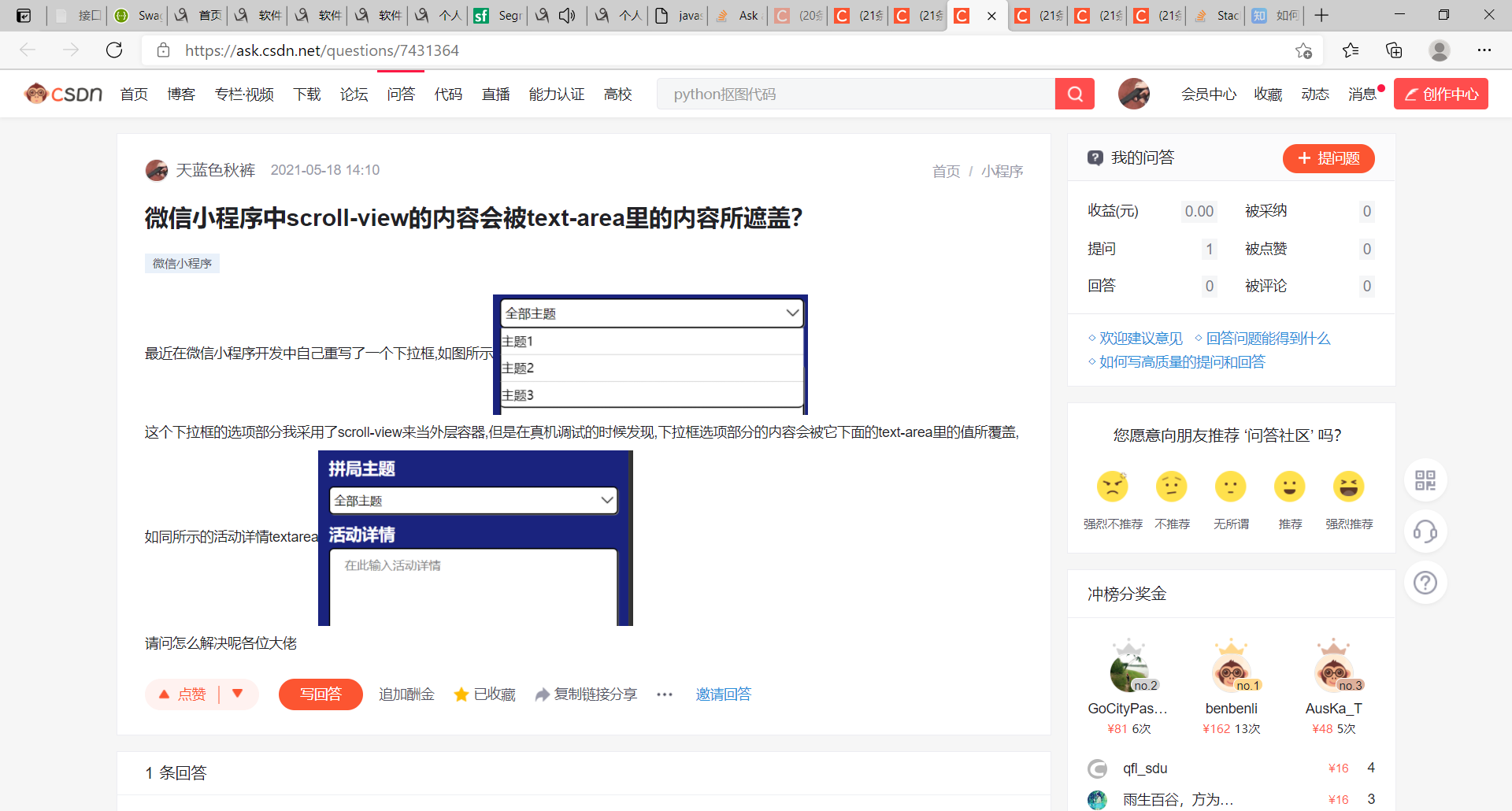The image size is (1512, 811).
Task: Open 首页 breadcrumb link
Action: (947, 172)
